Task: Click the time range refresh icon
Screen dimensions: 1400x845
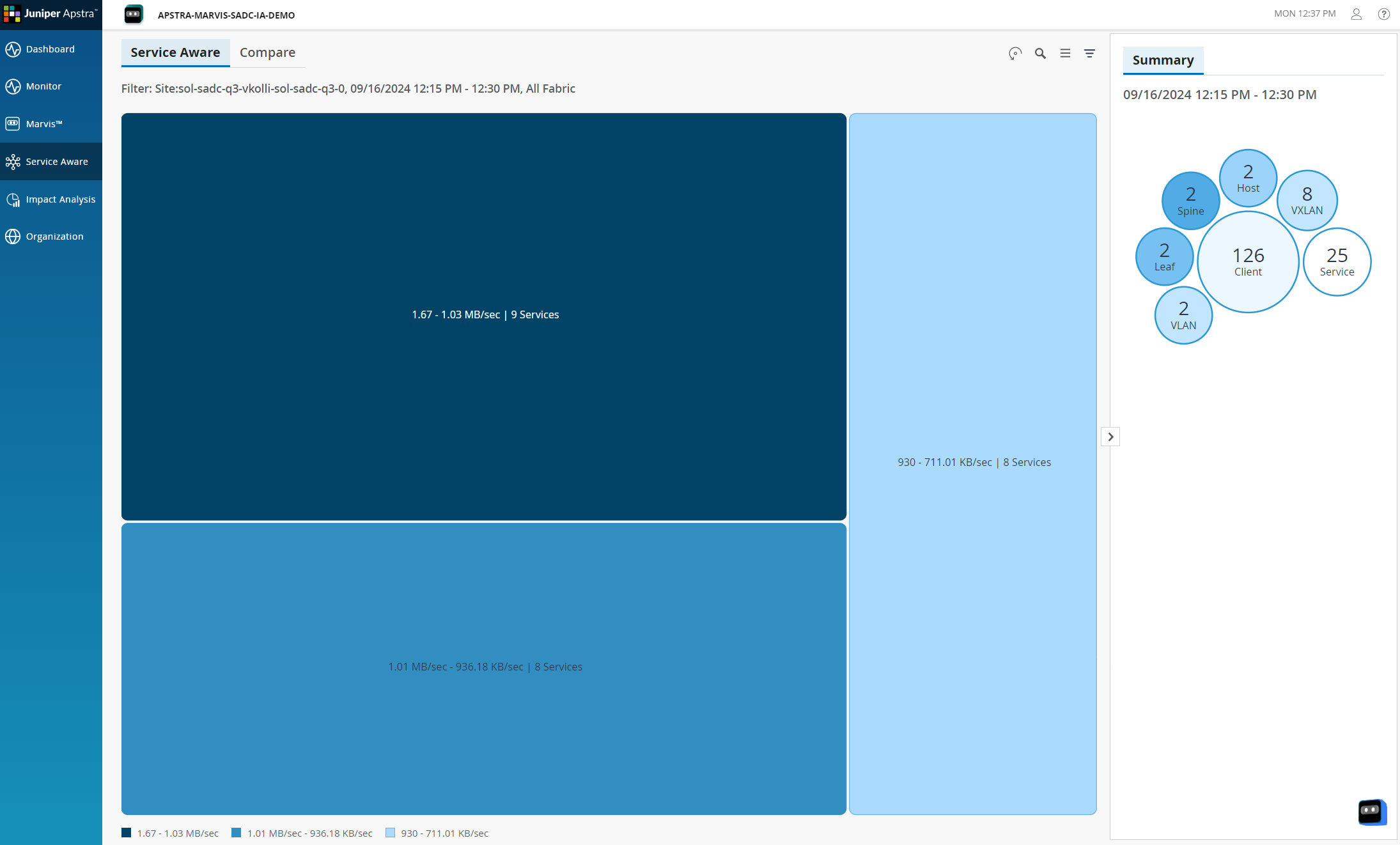Action: click(x=1015, y=54)
